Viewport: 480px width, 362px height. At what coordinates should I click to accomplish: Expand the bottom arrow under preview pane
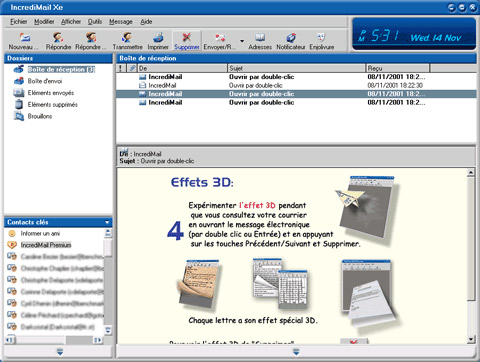coord(296,352)
